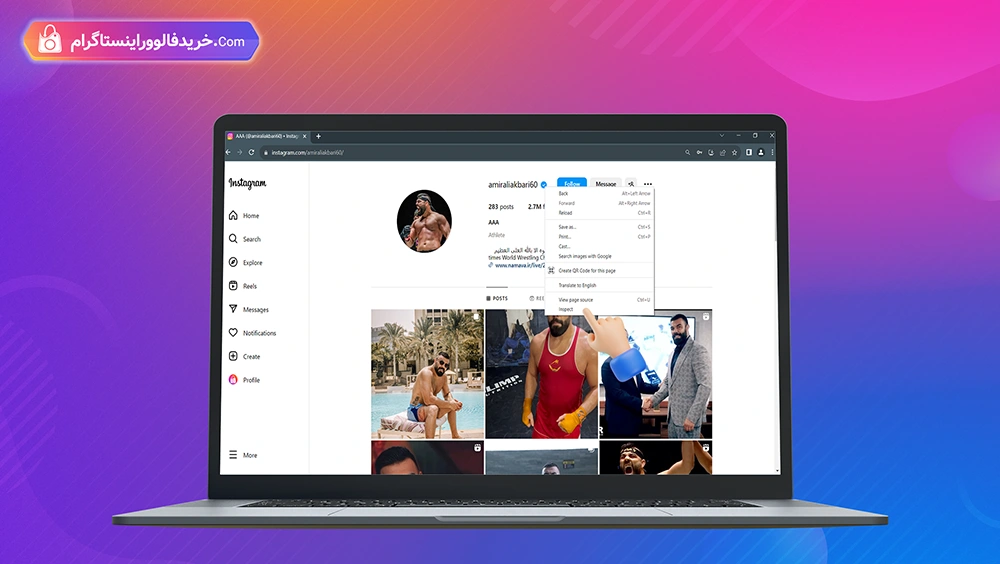1000x564 pixels.
Task: Open a new browser tab with plus
Action: click(x=318, y=136)
